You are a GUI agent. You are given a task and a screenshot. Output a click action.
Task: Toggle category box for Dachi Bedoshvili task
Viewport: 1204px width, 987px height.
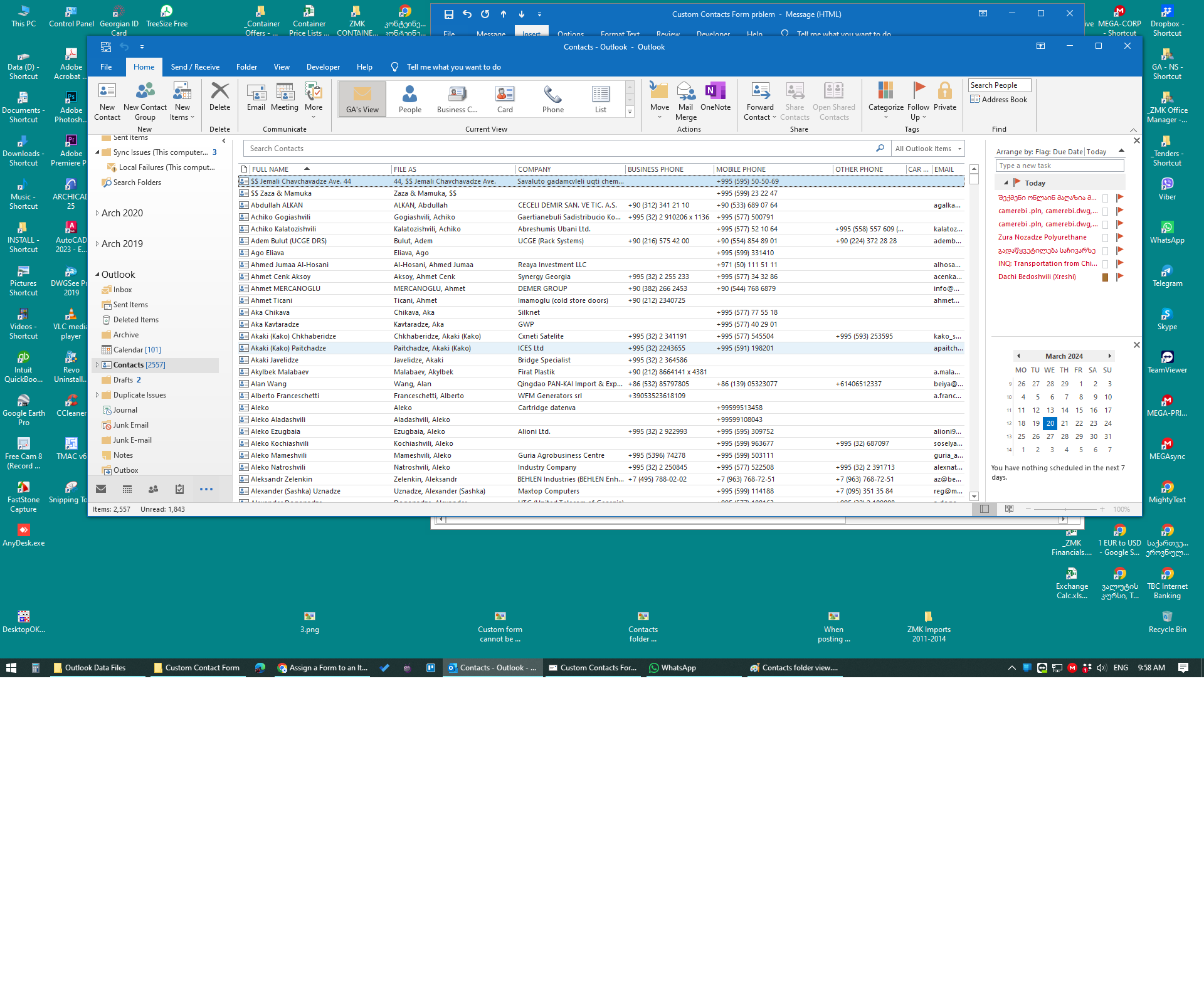(x=1105, y=277)
